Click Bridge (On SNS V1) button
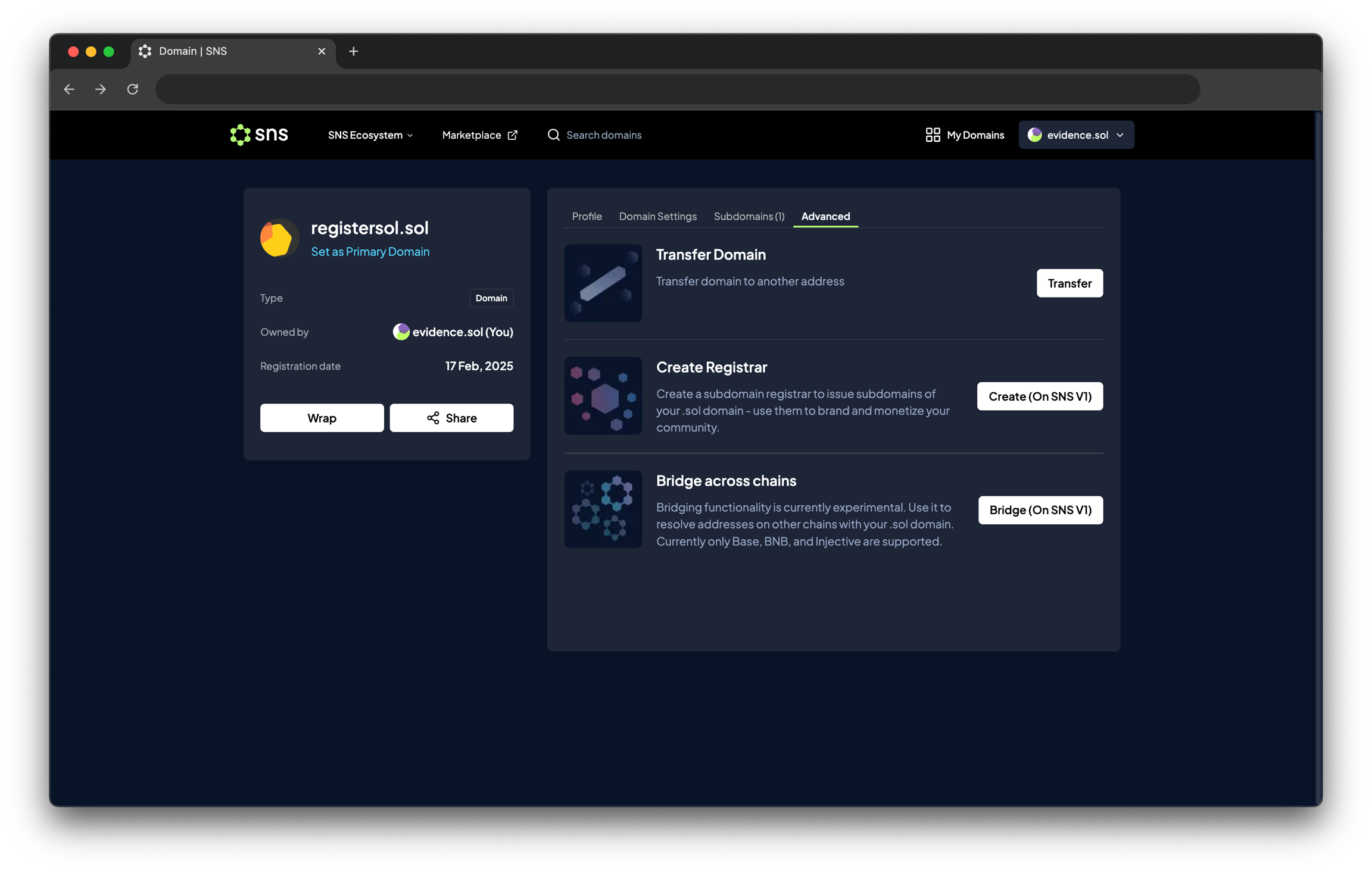This screenshot has width=1372, height=872. pos(1040,510)
